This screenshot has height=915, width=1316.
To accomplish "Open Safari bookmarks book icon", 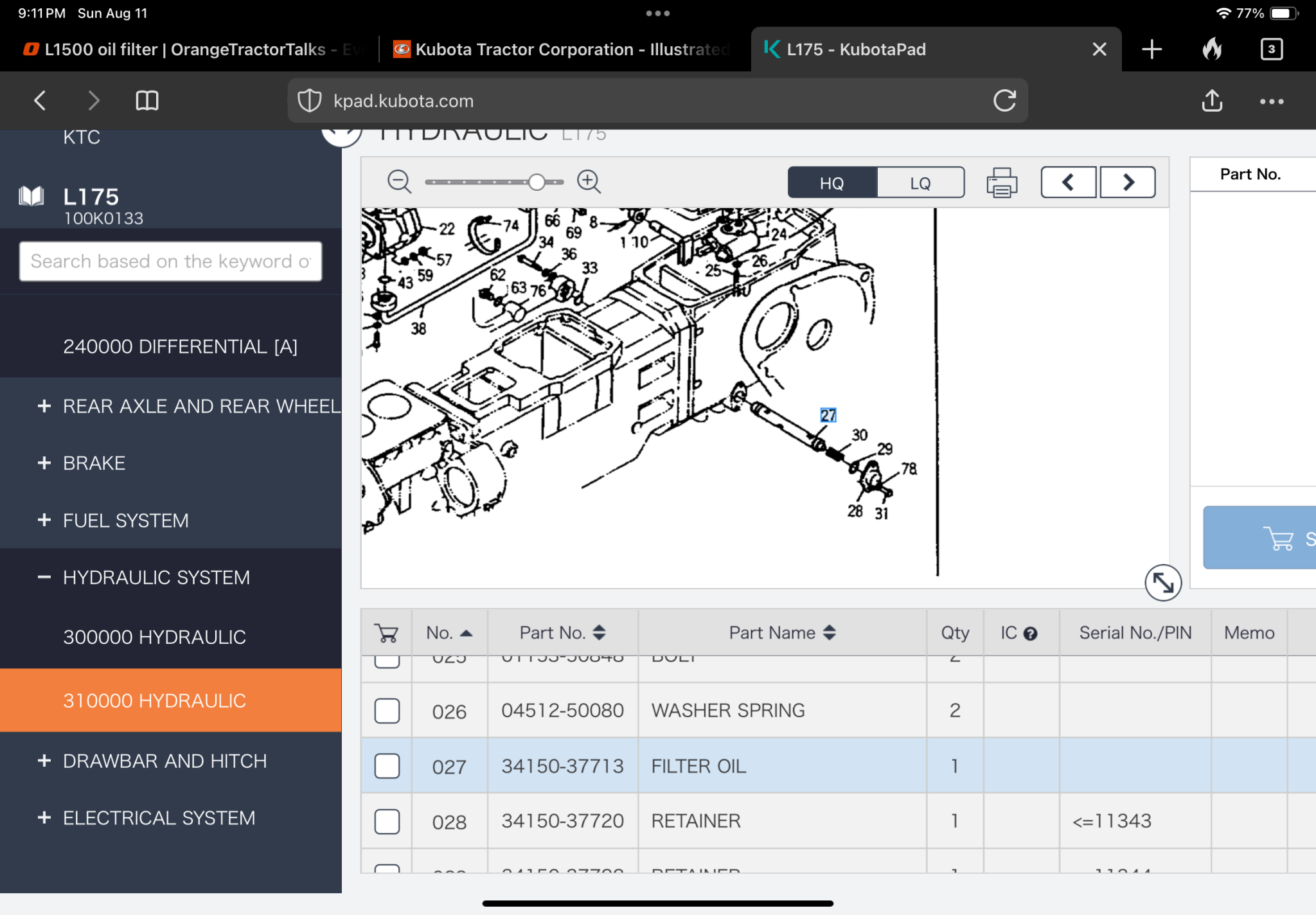I will 147,101.
